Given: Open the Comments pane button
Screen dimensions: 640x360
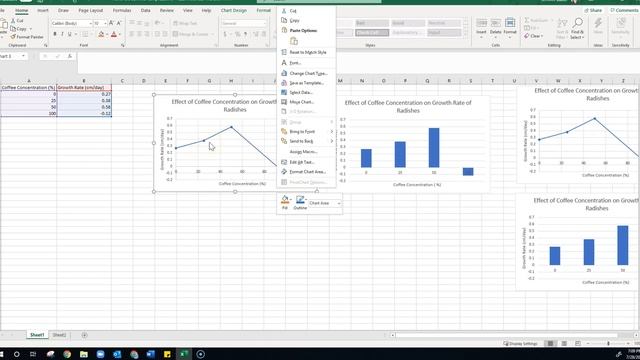Looking at the screenshot, I should (x=624, y=10).
